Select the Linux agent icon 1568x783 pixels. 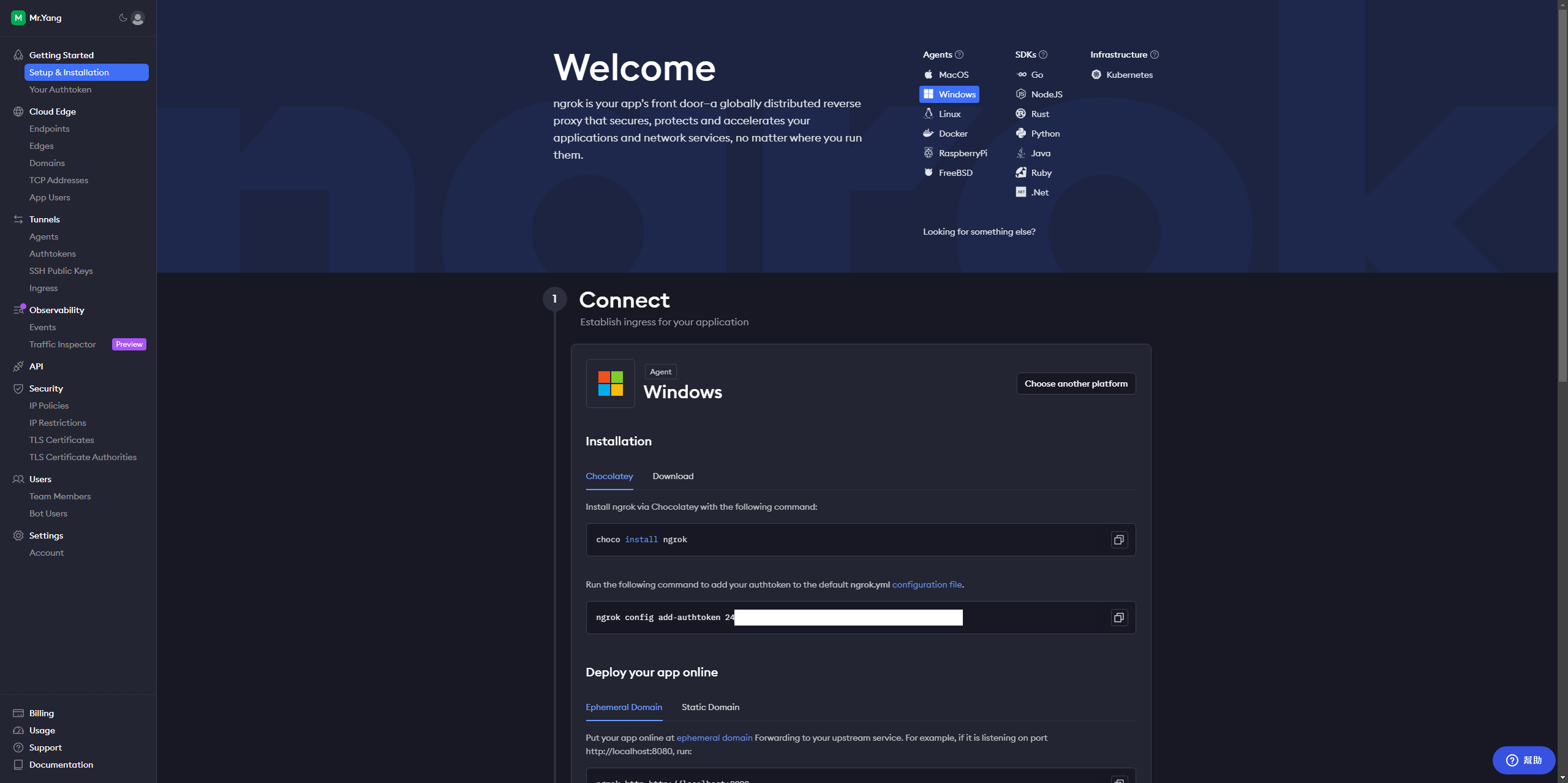coord(928,113)
